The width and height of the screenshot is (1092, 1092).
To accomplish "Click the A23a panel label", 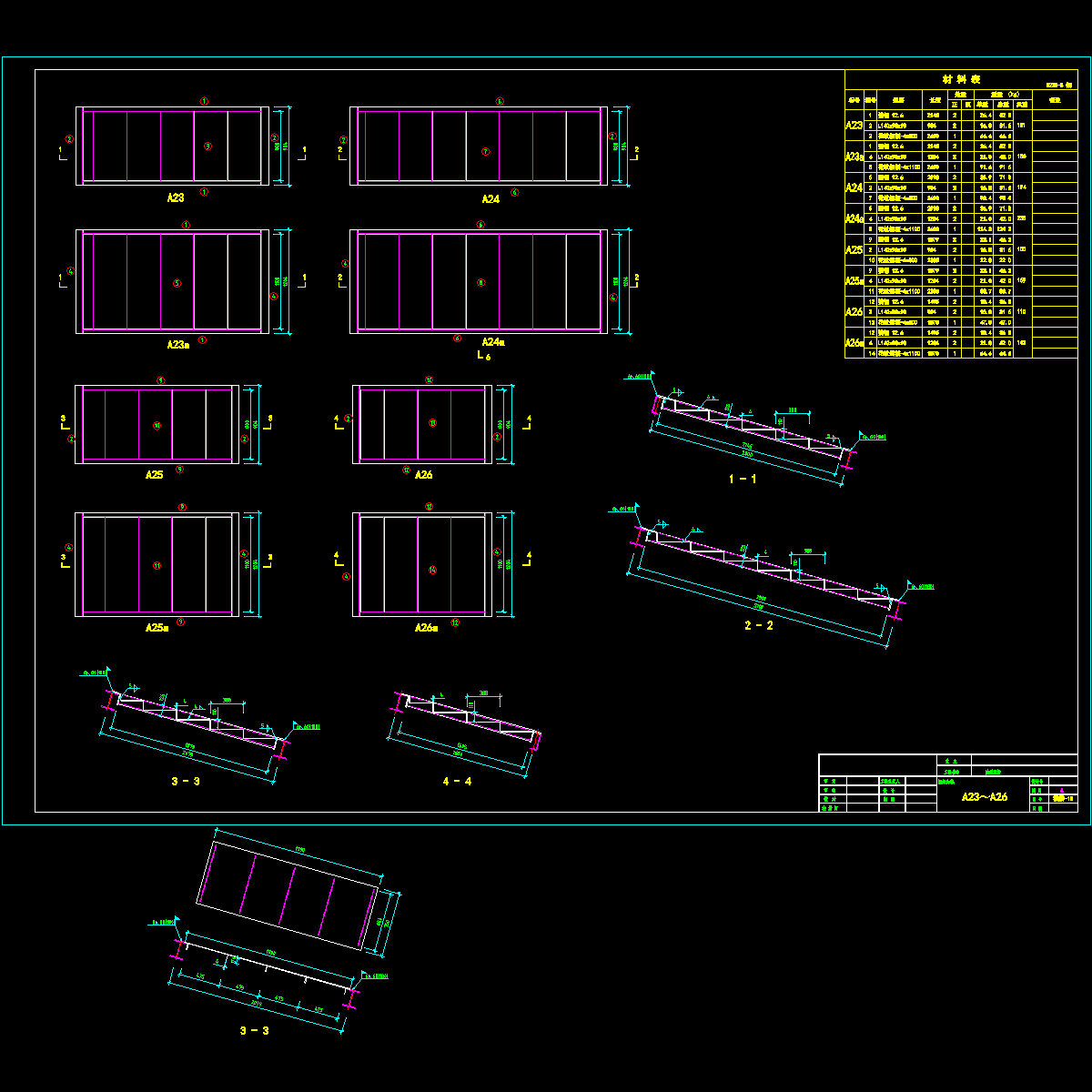I will (x=178, y=345).
